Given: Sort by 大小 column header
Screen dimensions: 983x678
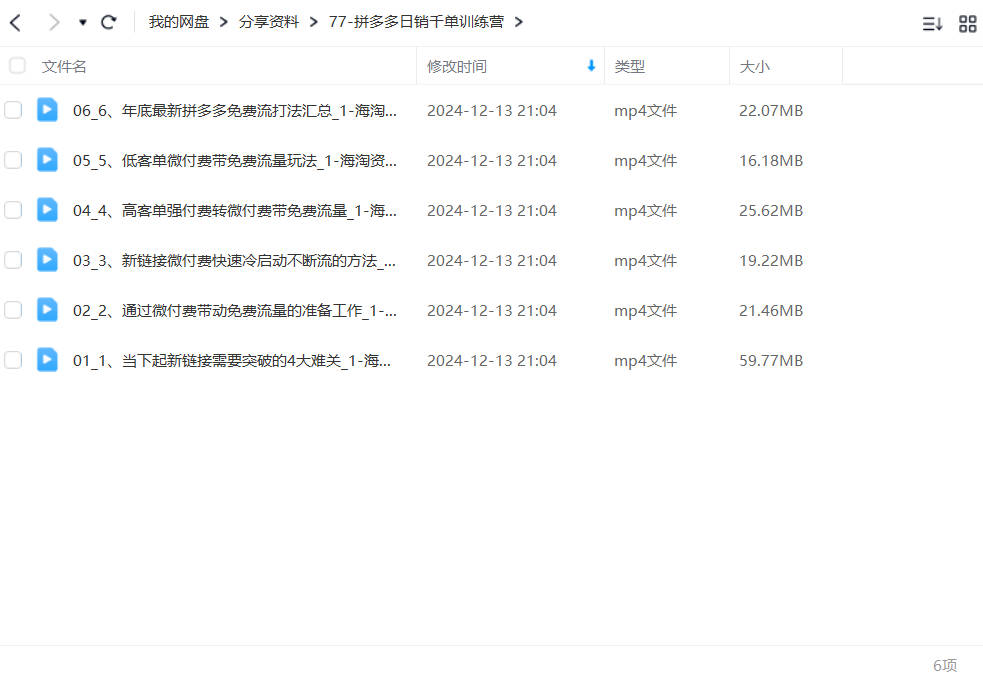Looking at the screenshot, I should [754, 66].
